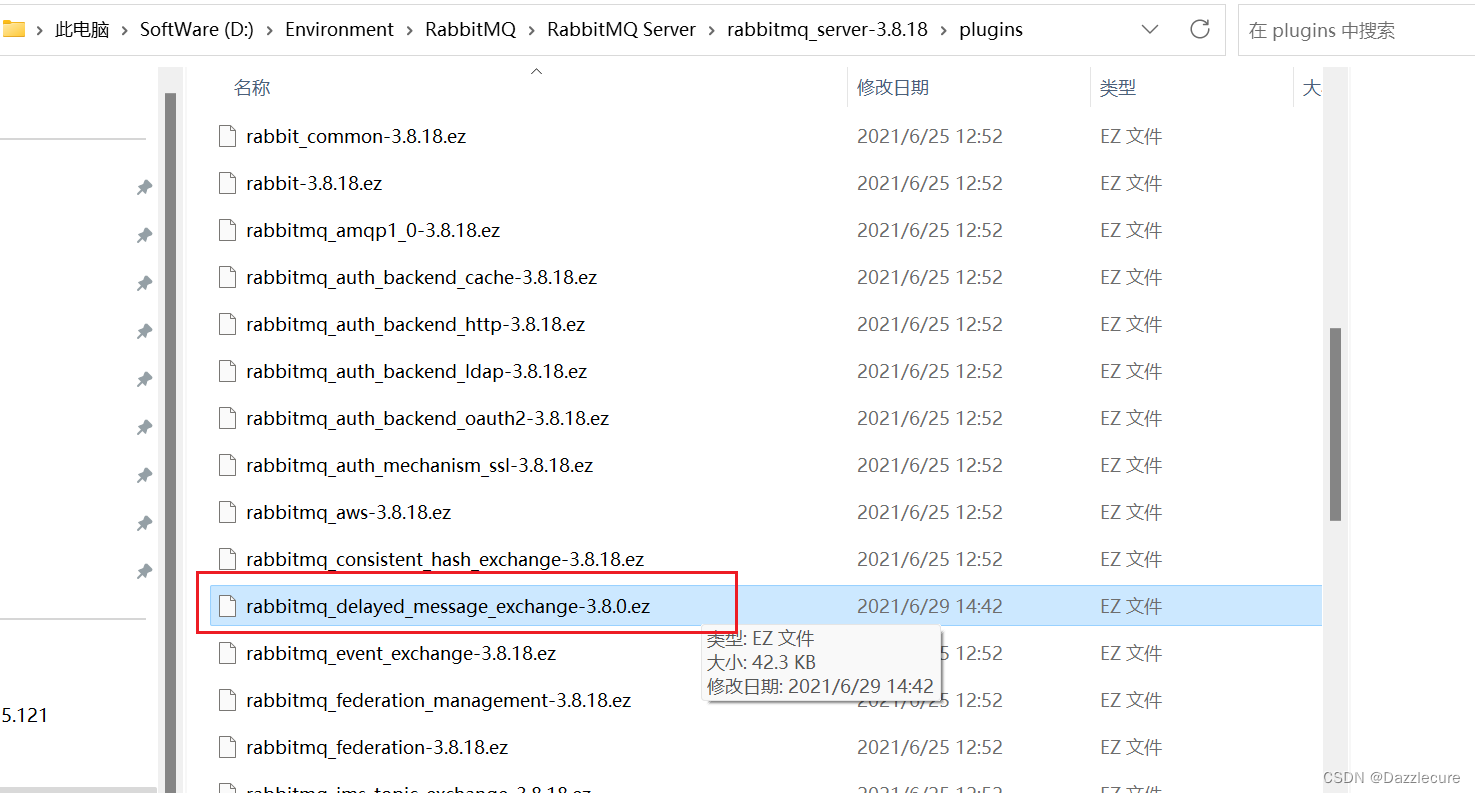Click EZ 文件 type of rabbitmq_delayed_message_exchange row

pos(1131,606)
